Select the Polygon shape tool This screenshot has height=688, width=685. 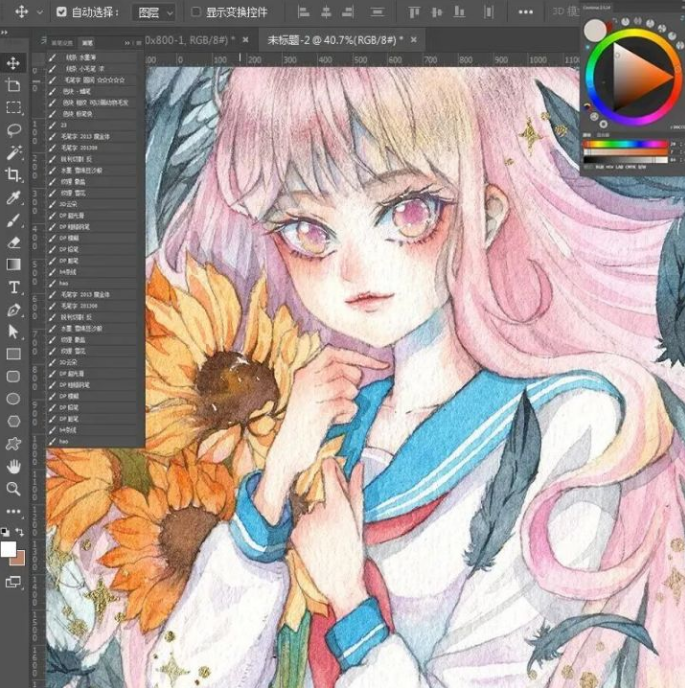click(13, 421)
